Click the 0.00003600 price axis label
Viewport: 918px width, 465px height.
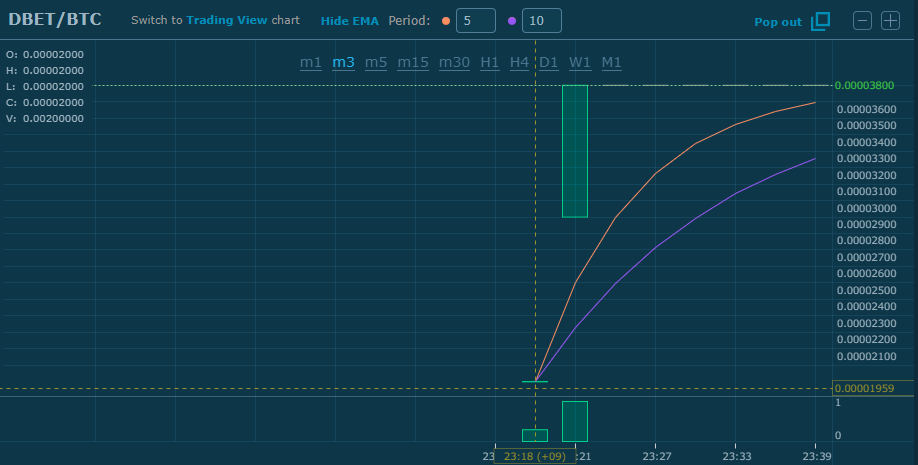(x=866, y=110)
